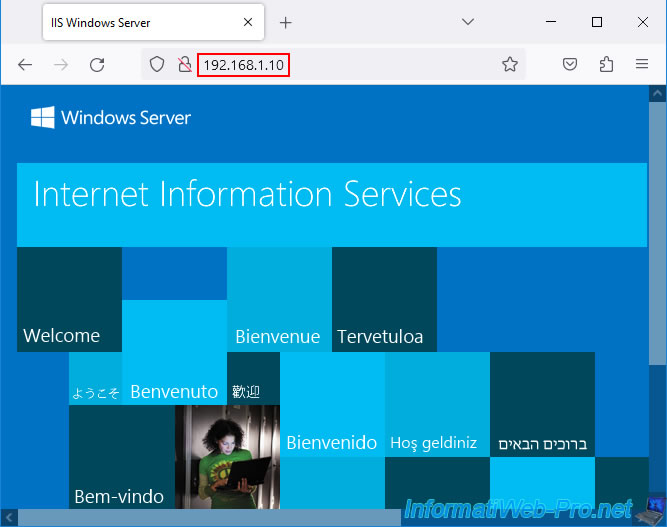
Task: Click the vertical scrollbar thumb
Action: coord(657,233)
